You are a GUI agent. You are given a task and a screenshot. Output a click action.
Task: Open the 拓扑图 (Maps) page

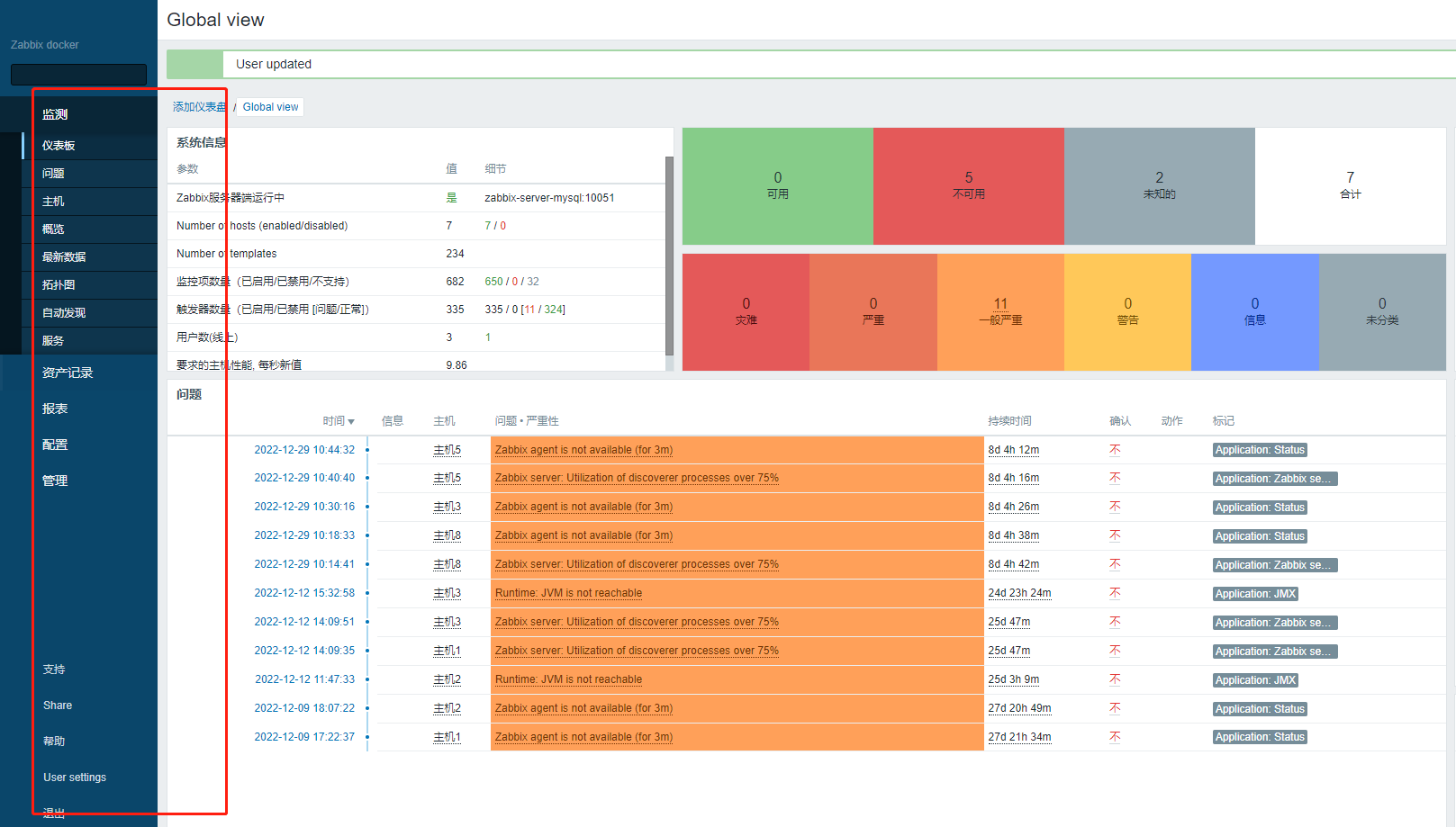pyautogui.click(x=59, y=284)
